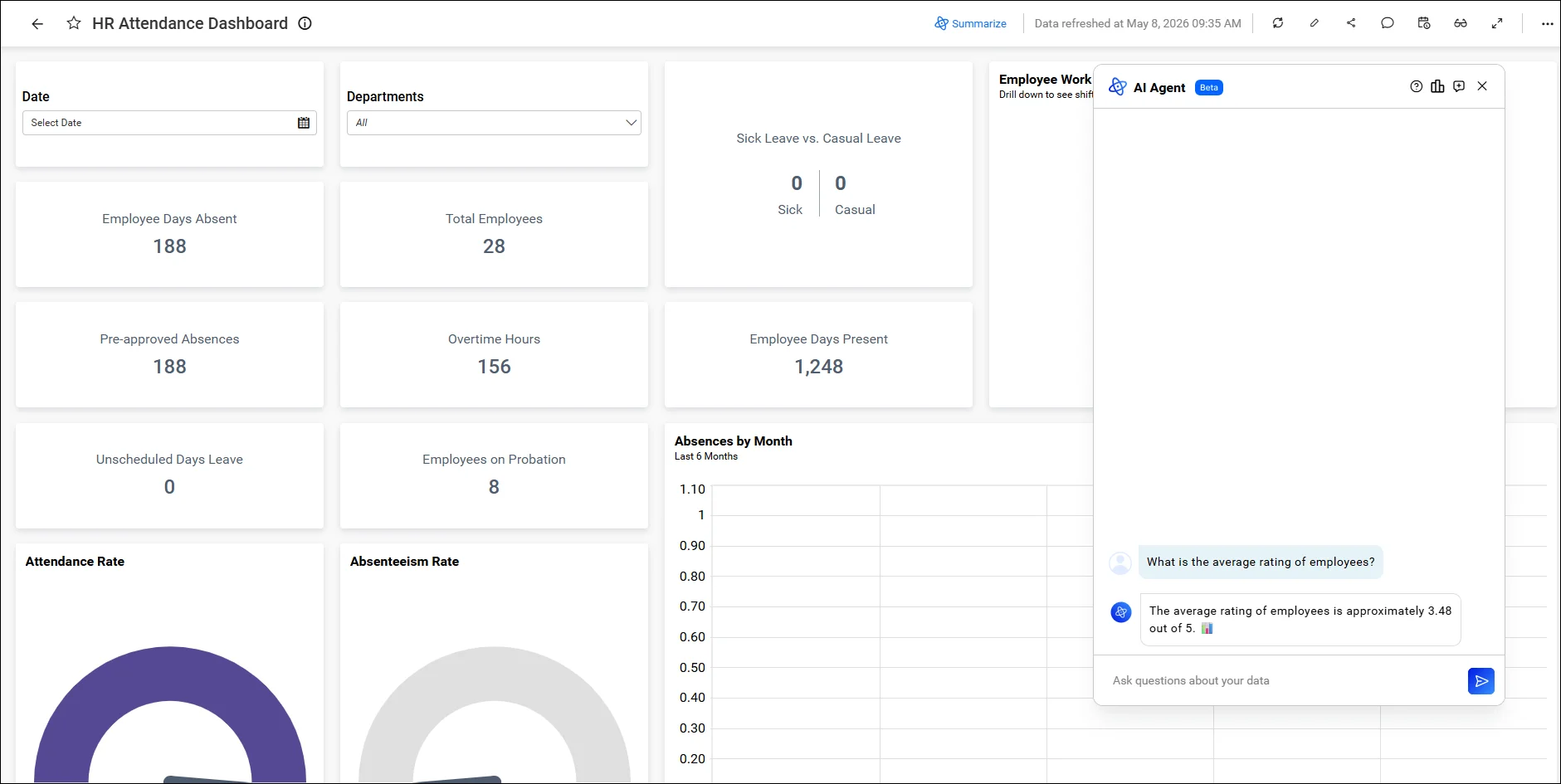Share the dashboard
The image size is (1561, 784).
(x=1351, y=23)
